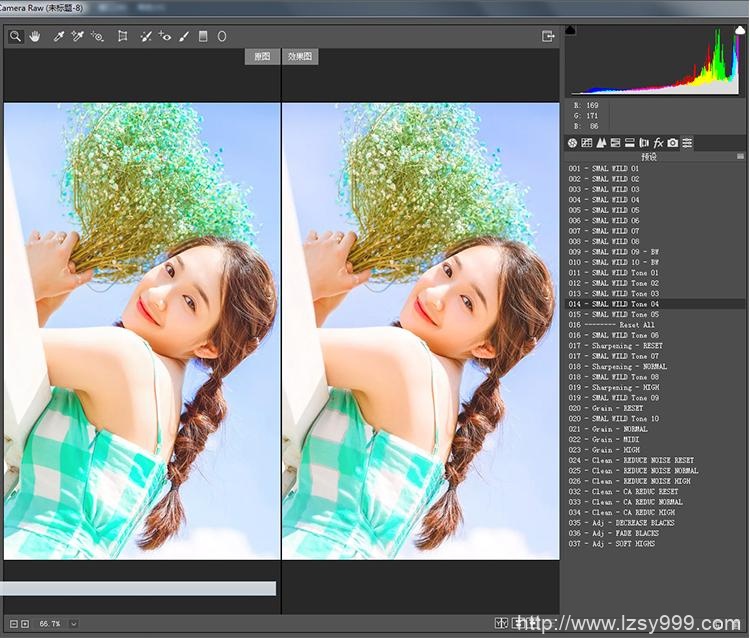Click the horizontal scrollbar under the preview
The image size is (750, 638).
coord(138,588)
